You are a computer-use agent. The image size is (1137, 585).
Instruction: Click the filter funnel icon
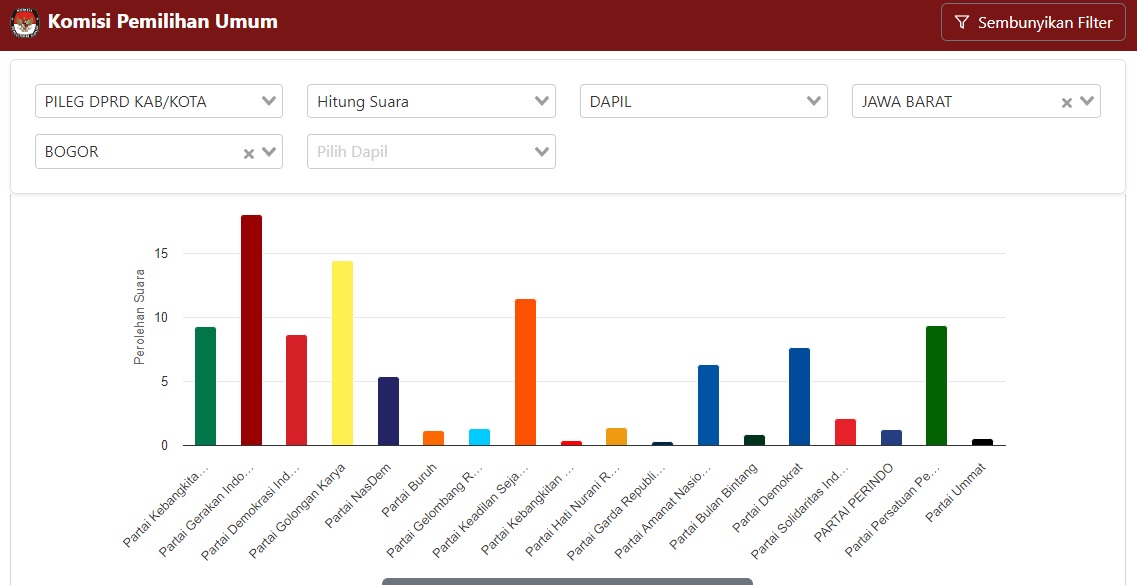962,22
